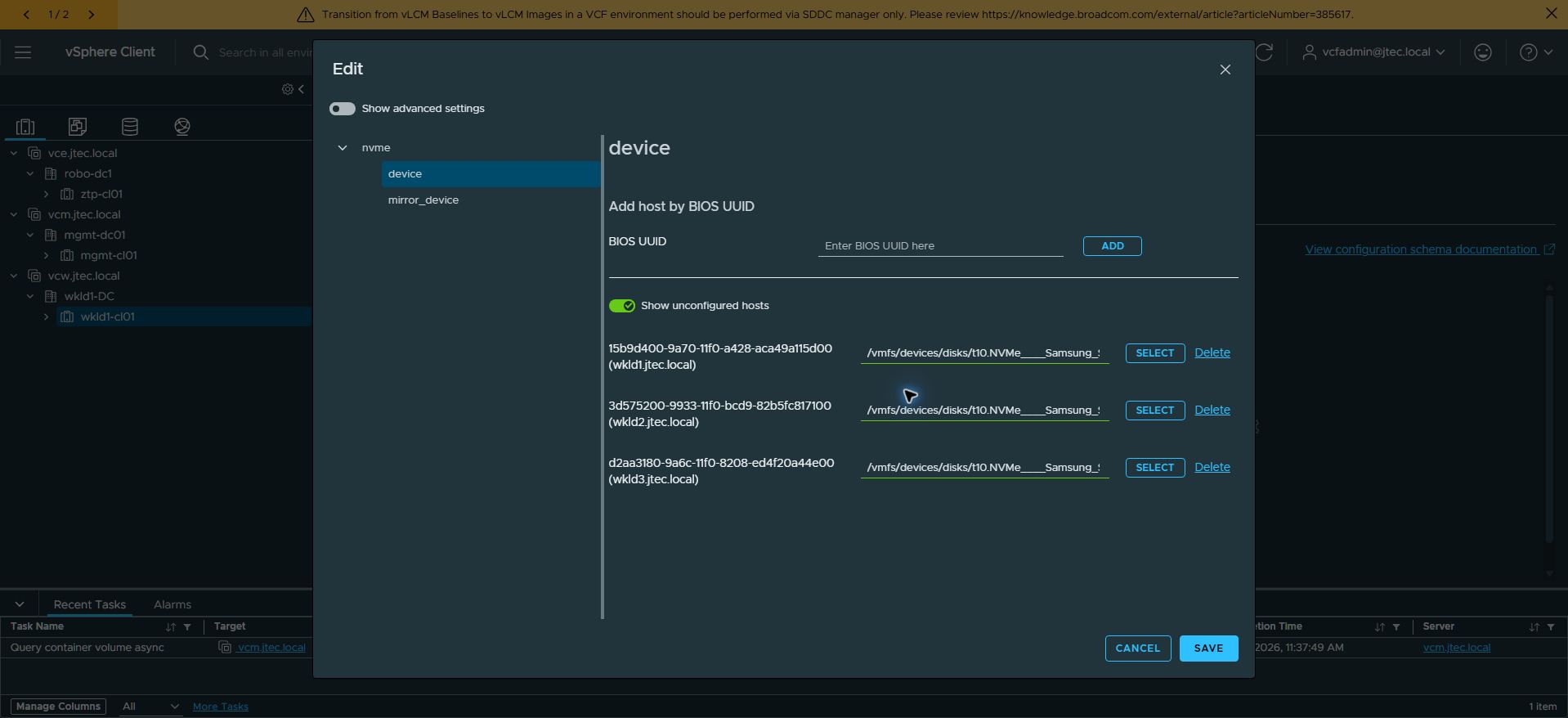
Task: Close the Edit dialog
Action: 1225,70
